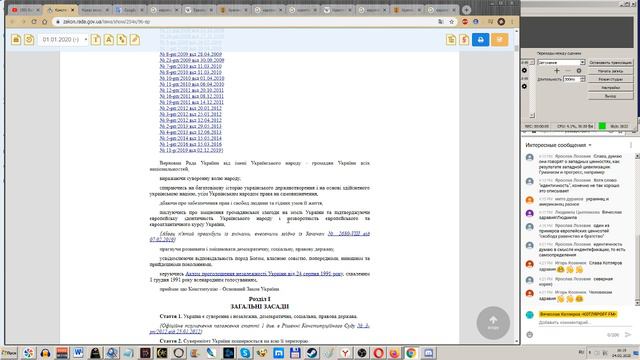Click the round scroll-to-top arrow button
640x360 pixels.
tap(493, 323)
